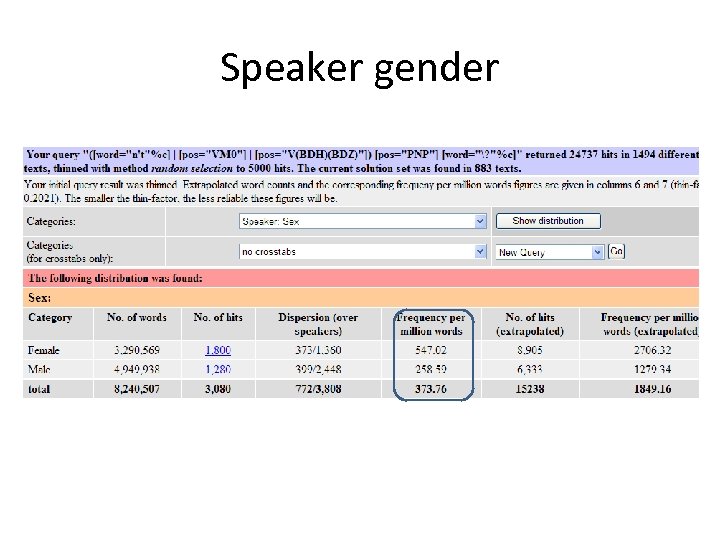
Task: Click the 'No. of words' column header
Action: tap(137, 317)
